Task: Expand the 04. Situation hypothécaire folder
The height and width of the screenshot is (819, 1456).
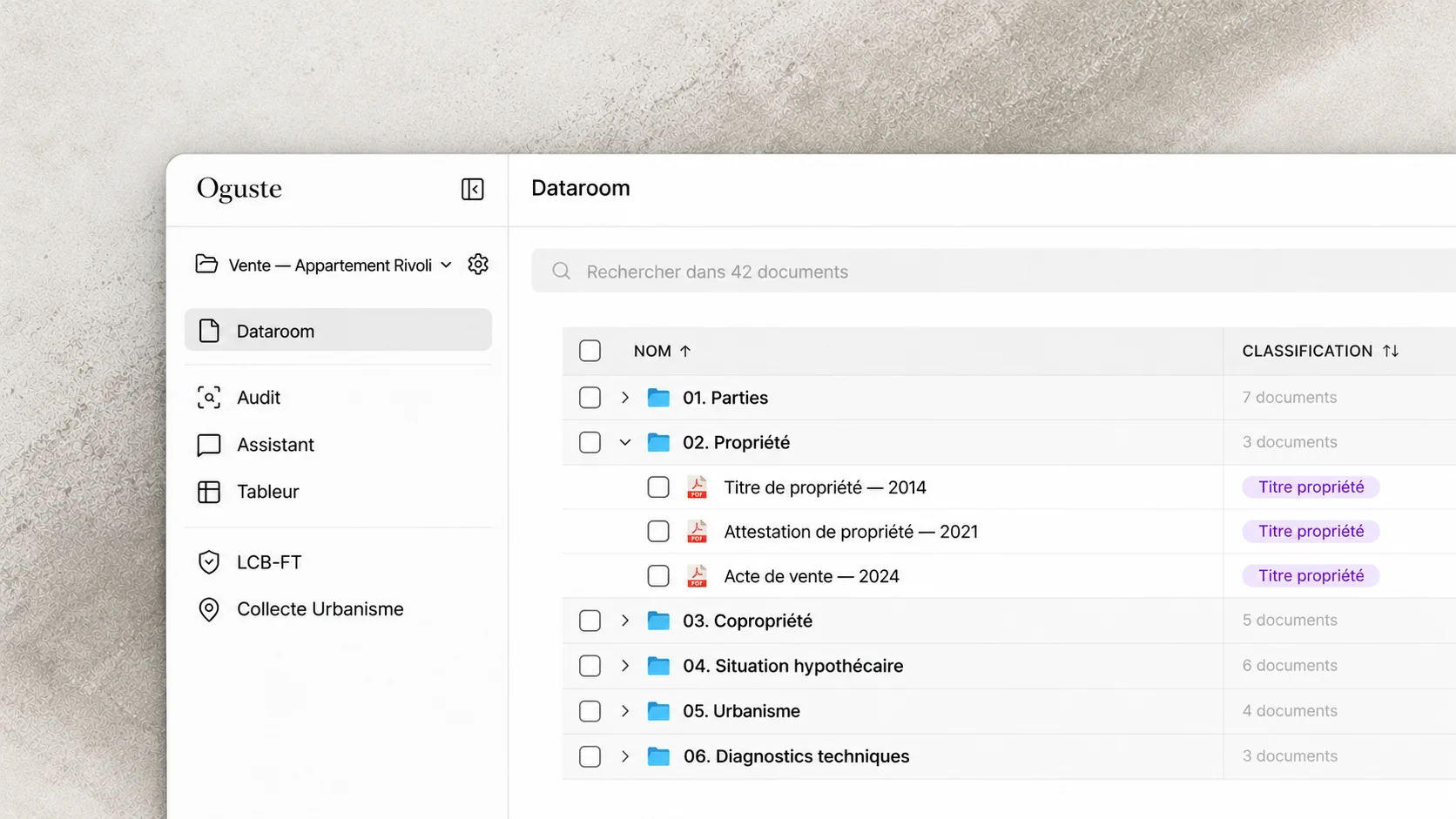Action: pos(624,666)
